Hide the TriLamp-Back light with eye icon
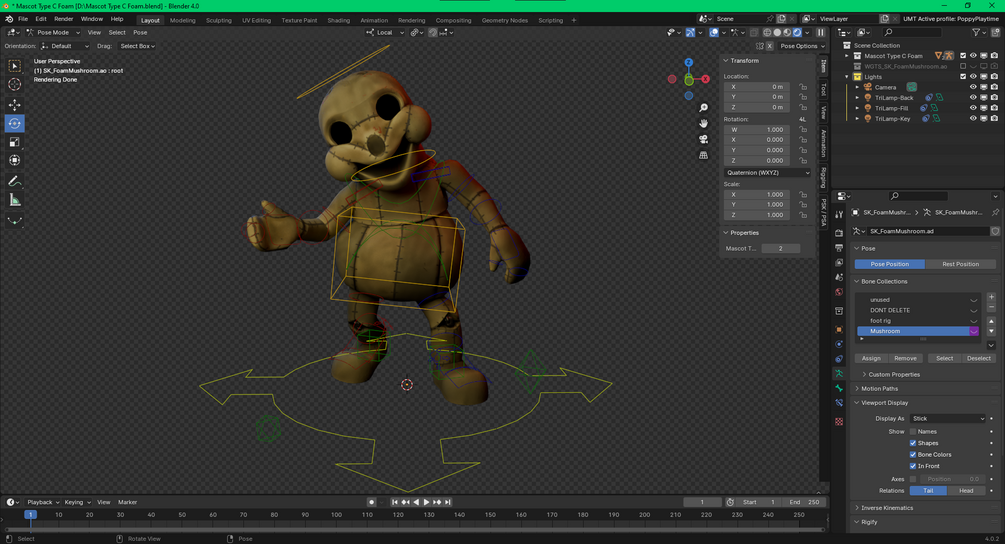 972,98
